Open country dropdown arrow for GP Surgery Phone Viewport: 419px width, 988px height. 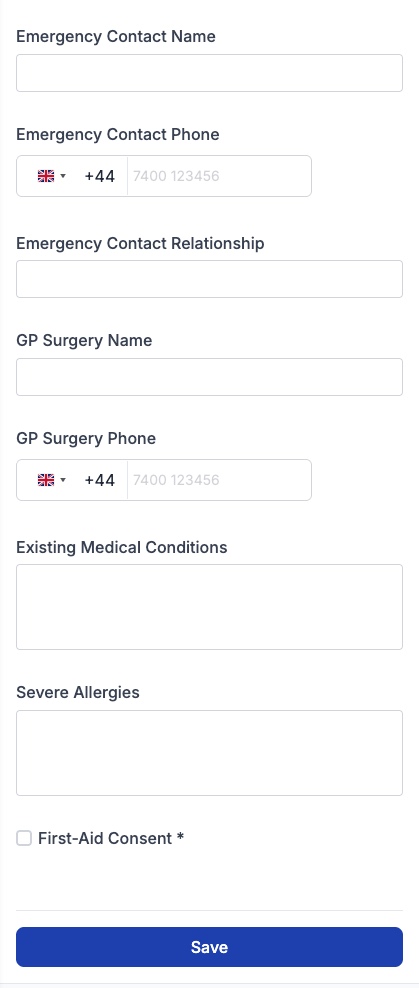coord(63,481)
